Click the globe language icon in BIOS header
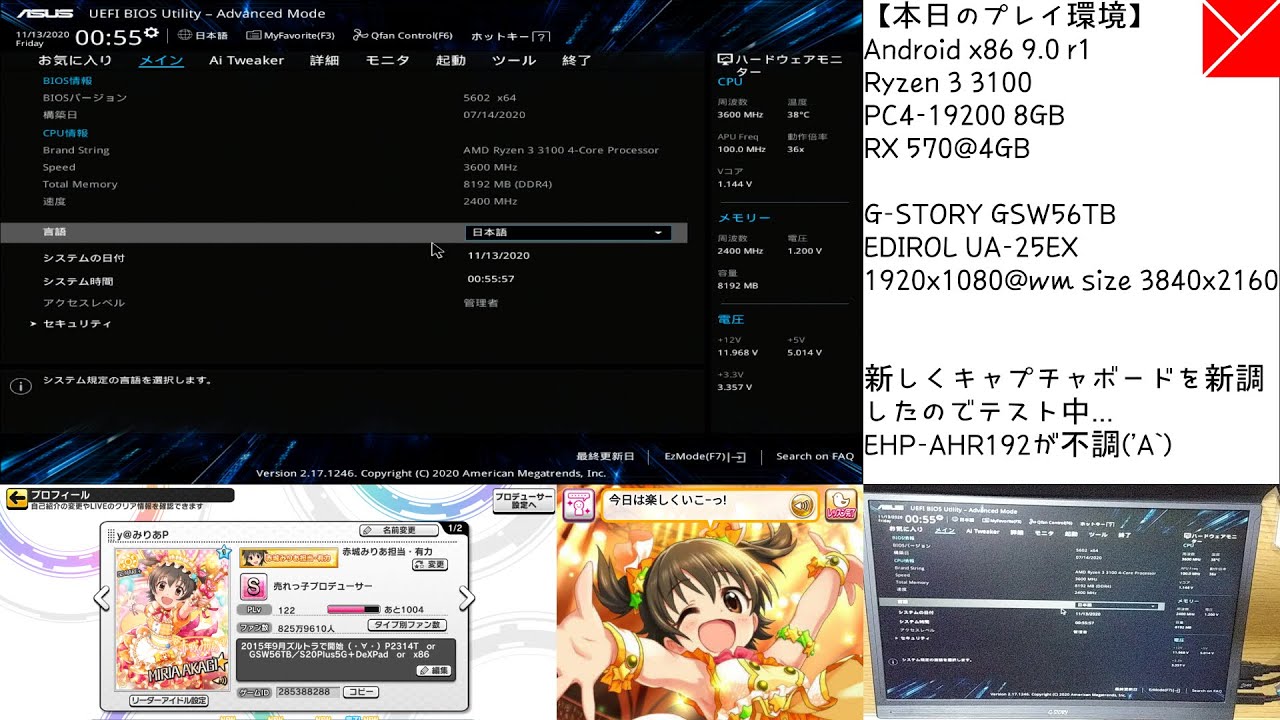The width and height of the screenshot is (1280, 720). click(185, 35)
